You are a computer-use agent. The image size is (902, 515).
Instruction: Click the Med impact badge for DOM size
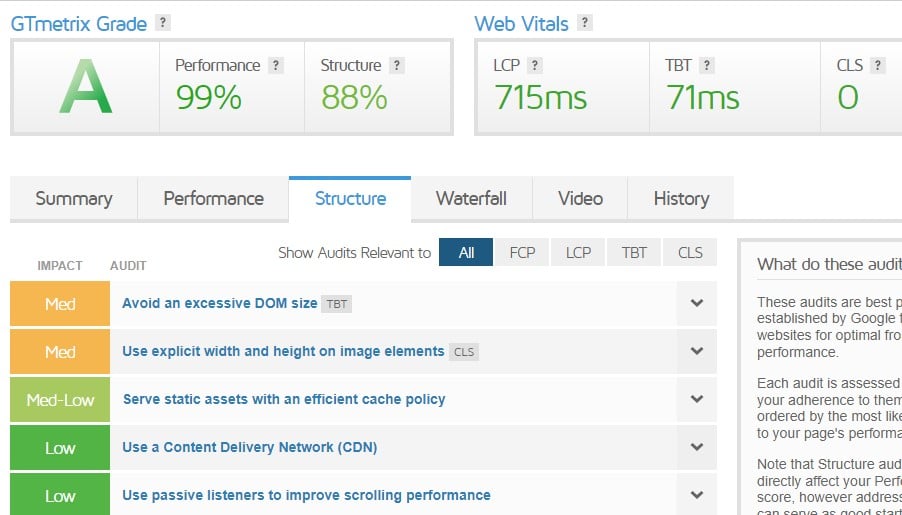point(60,303)
